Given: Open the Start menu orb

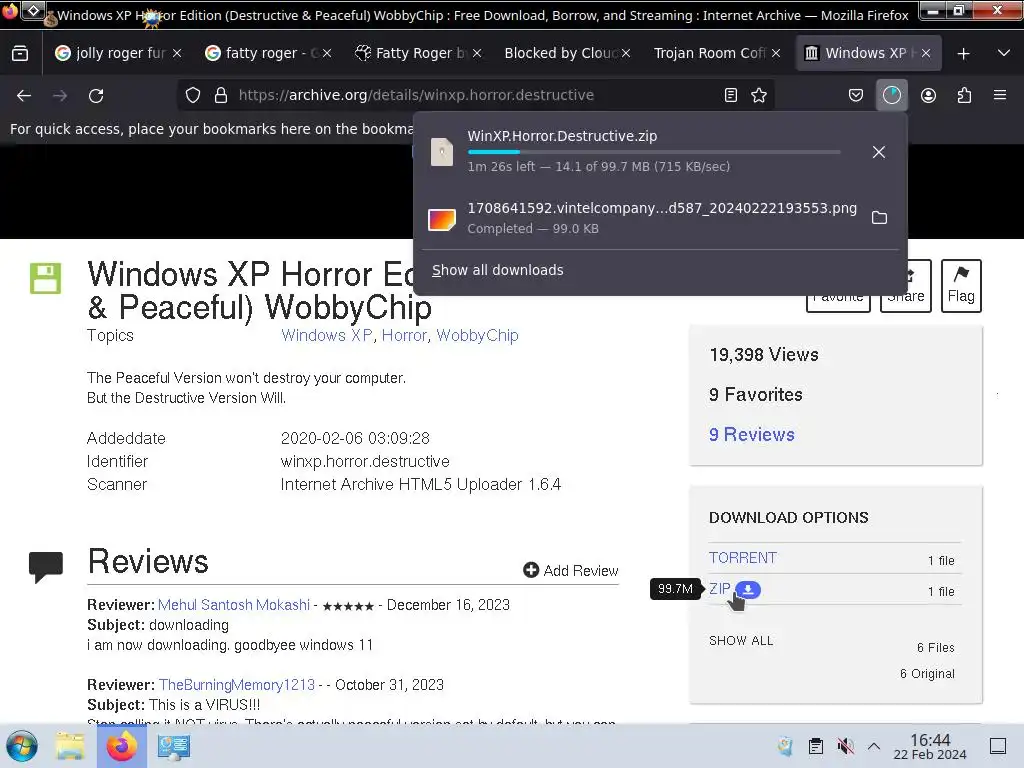Looking at the screenshot, I should [22, 746].
